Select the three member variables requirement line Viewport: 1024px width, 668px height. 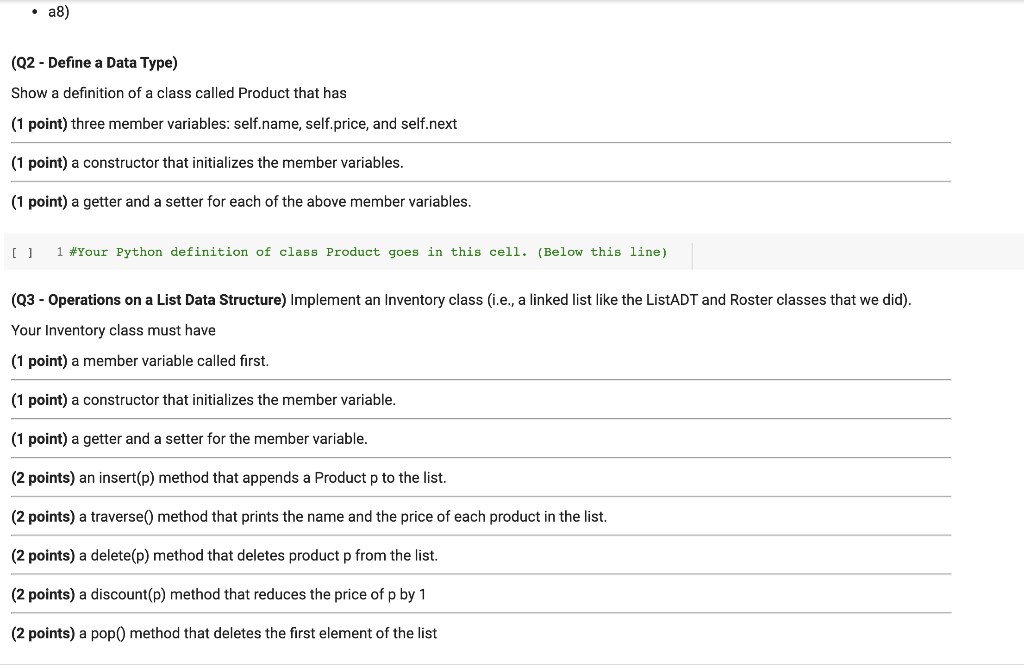(234, 124)
